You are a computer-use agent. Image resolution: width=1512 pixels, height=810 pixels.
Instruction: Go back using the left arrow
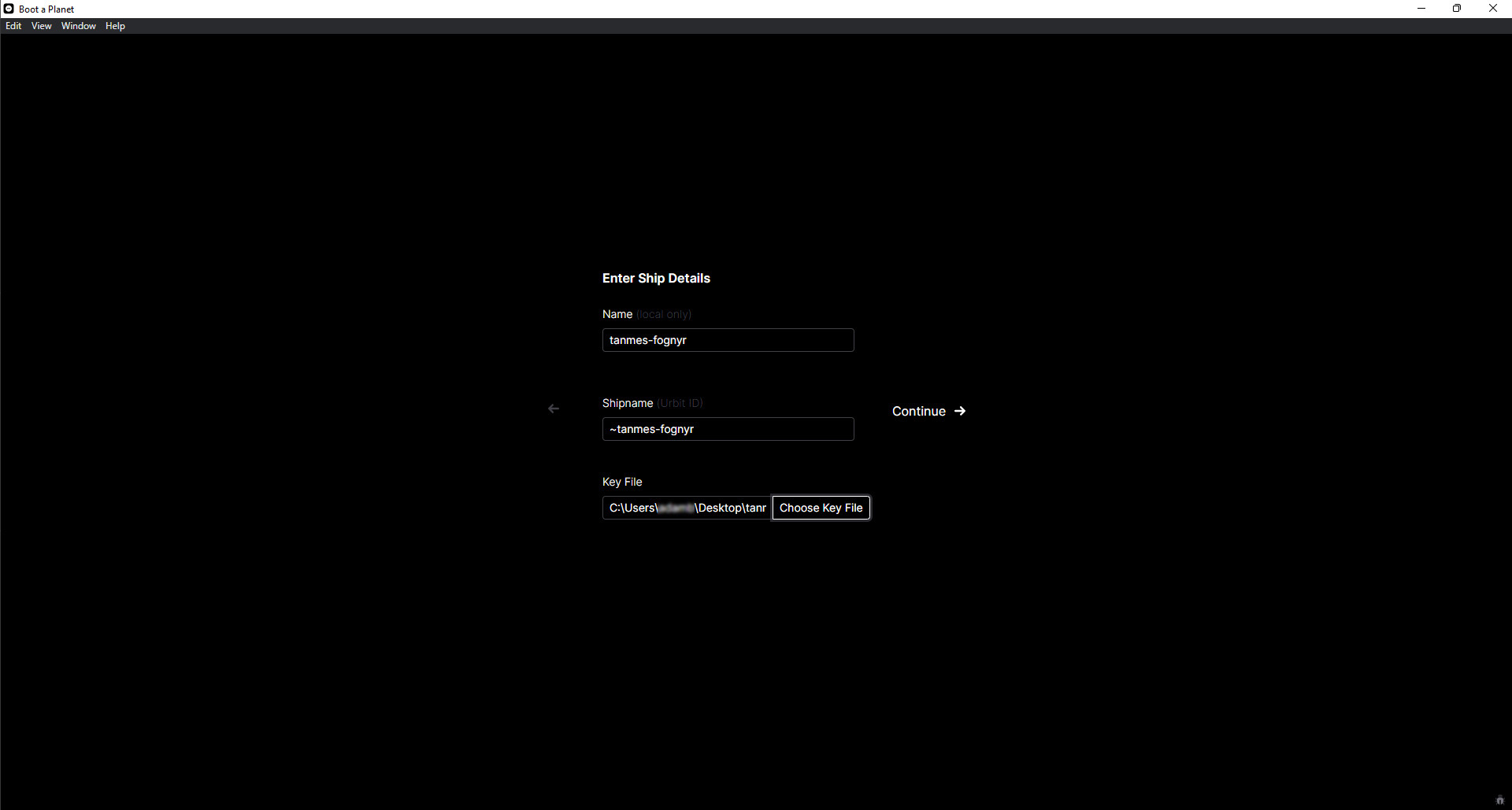click(554, 409)
